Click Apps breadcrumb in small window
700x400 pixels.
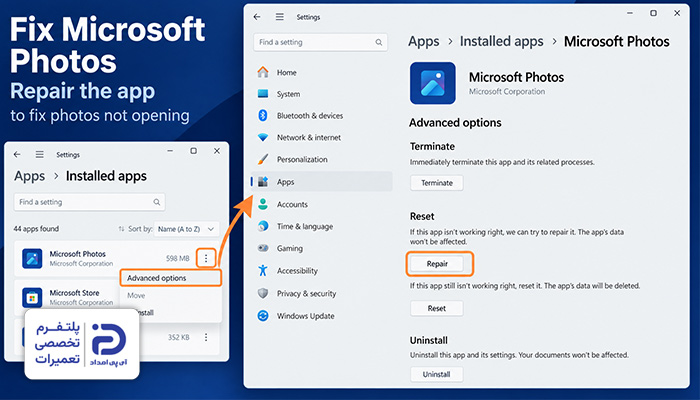point(29,176)
